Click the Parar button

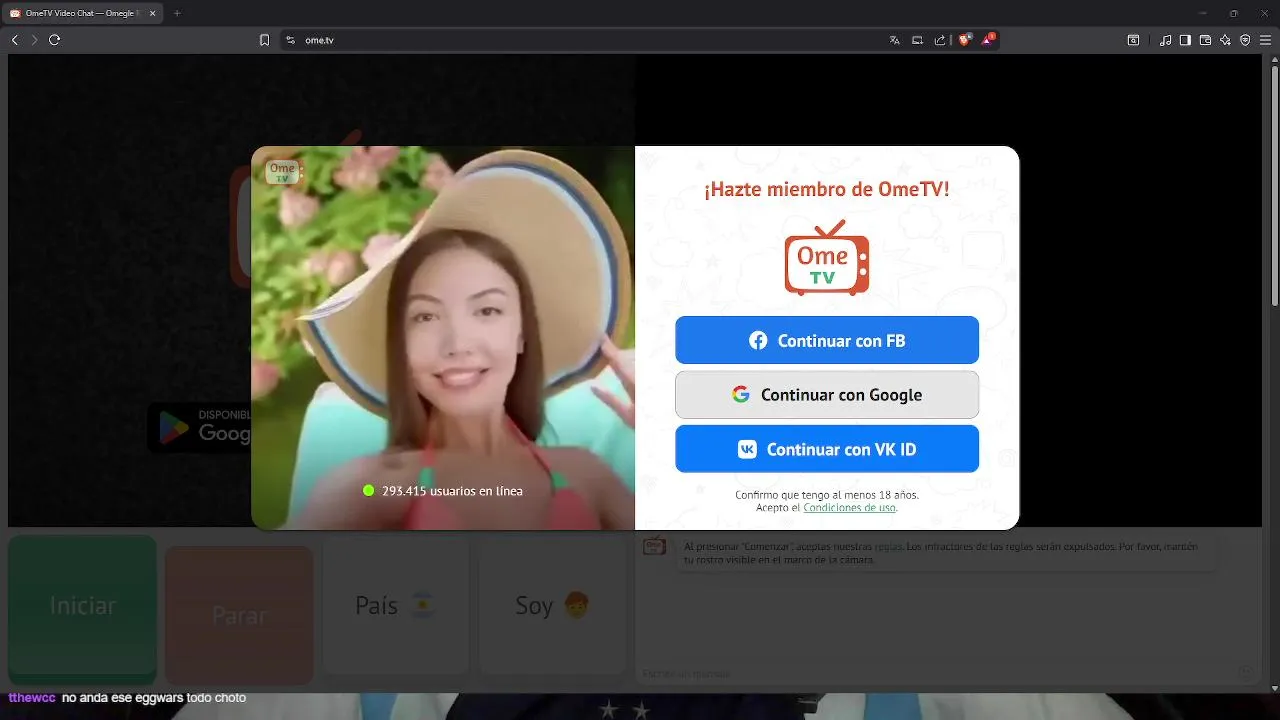tap(239, 615)
